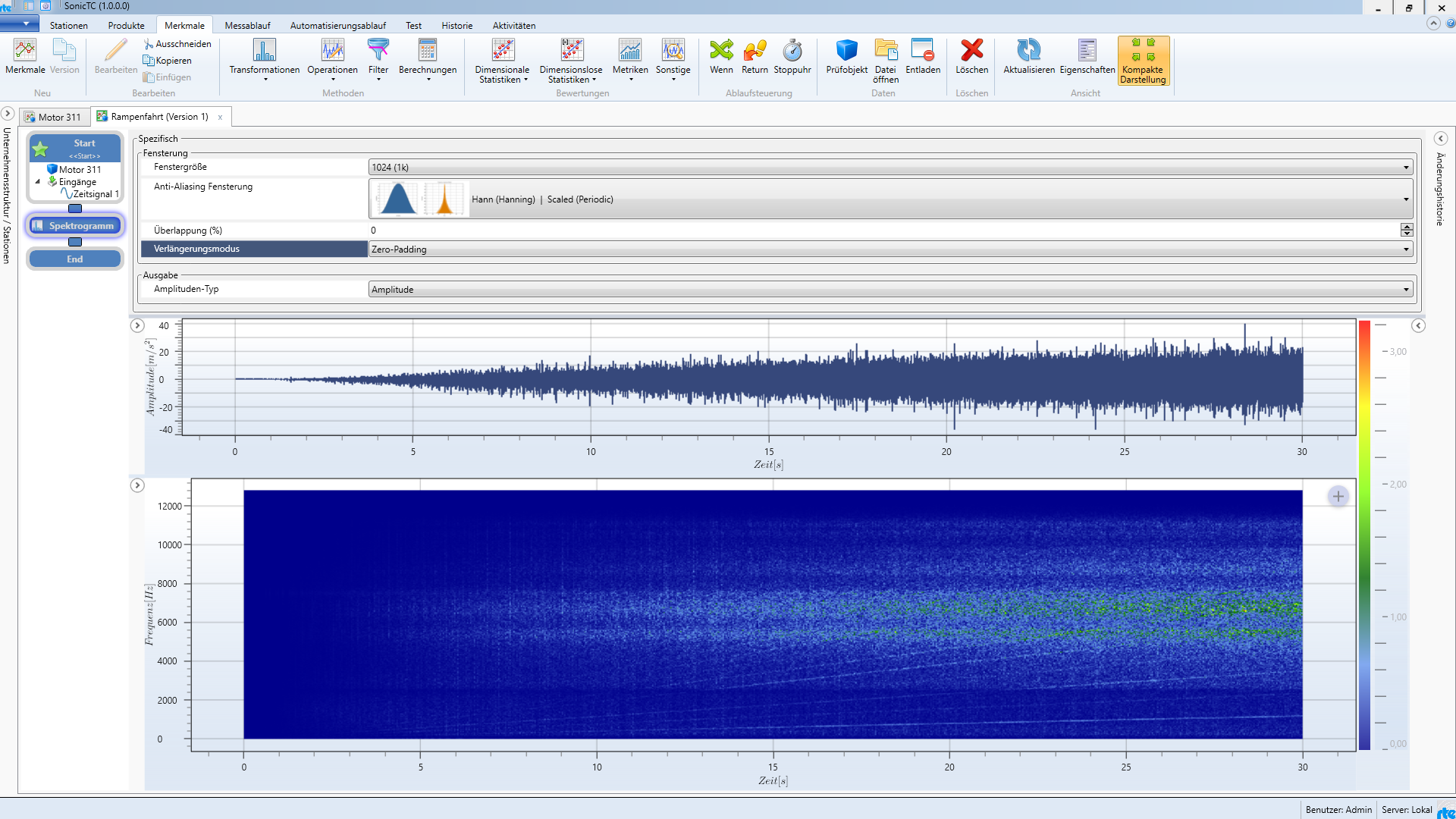Open the Verlängerungsmodus dropdown
The image size is (1456, 819).
[x=1407, y=249]
